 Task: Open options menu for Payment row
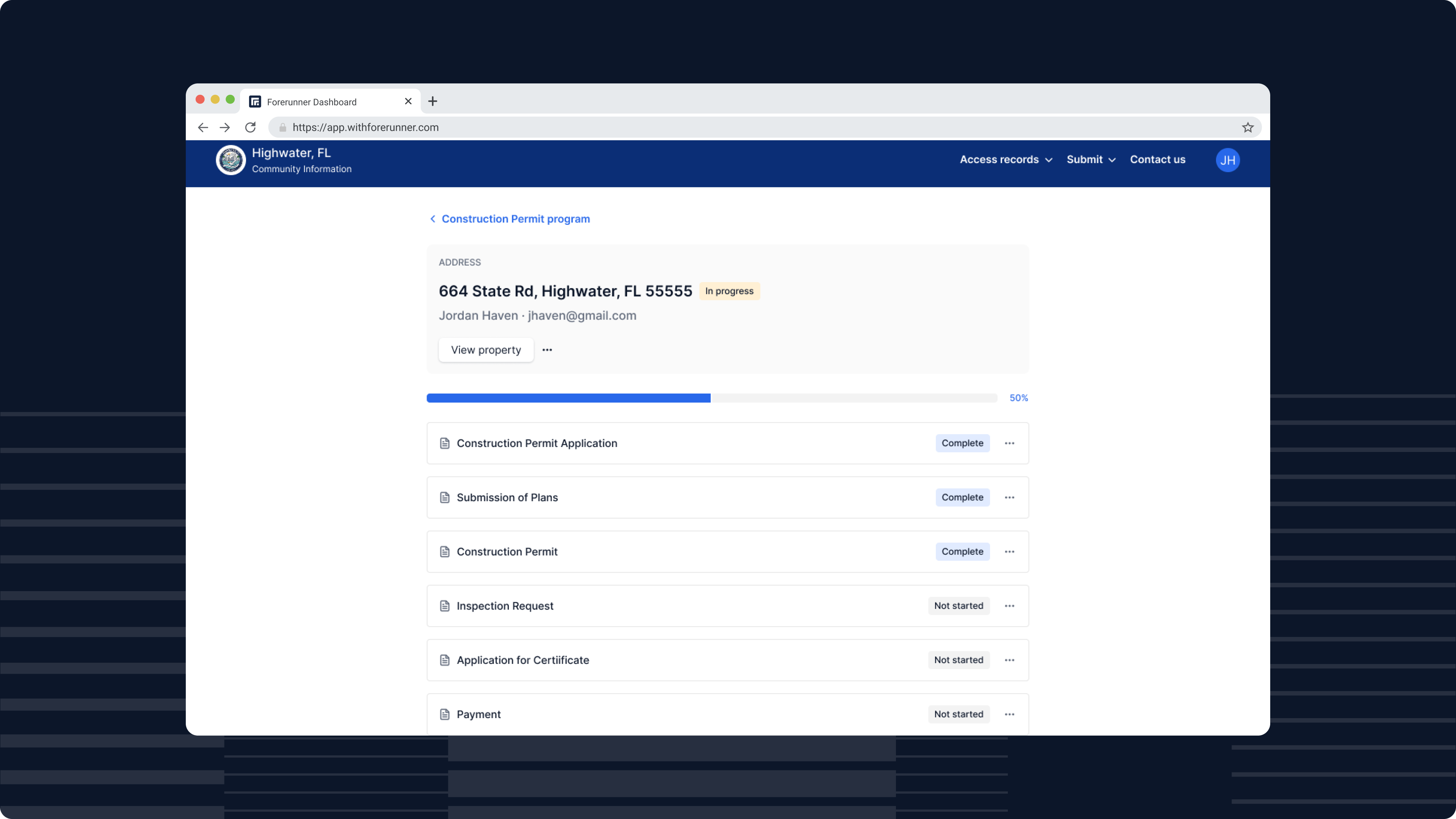pyautogui.click(x=1009, y=714)
